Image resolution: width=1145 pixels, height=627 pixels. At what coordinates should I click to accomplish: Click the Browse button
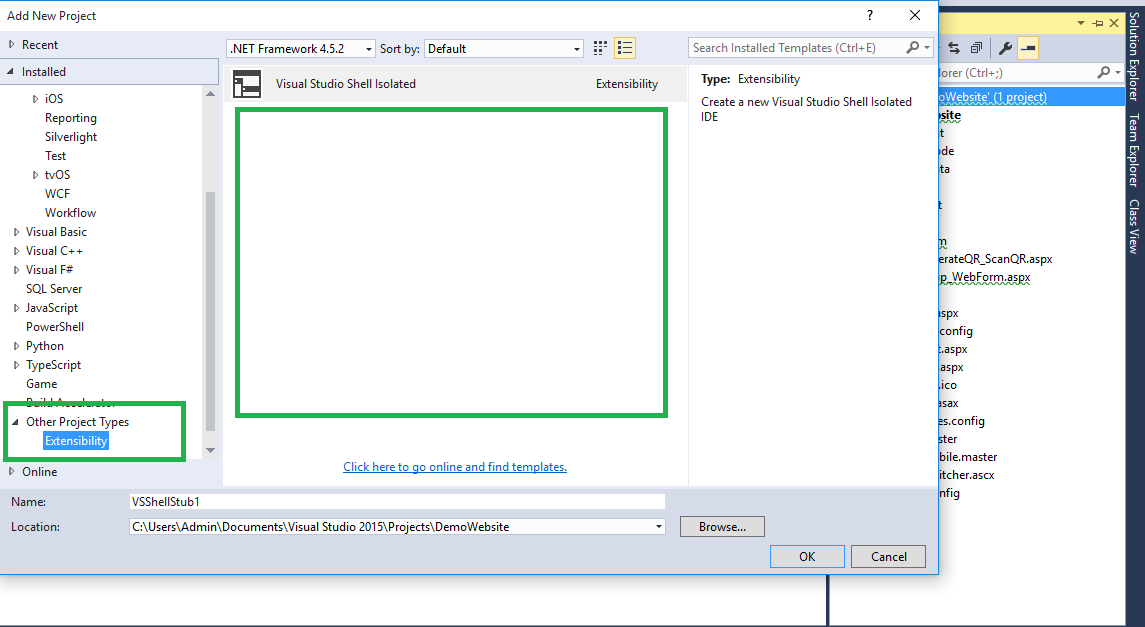coord(722,526)
